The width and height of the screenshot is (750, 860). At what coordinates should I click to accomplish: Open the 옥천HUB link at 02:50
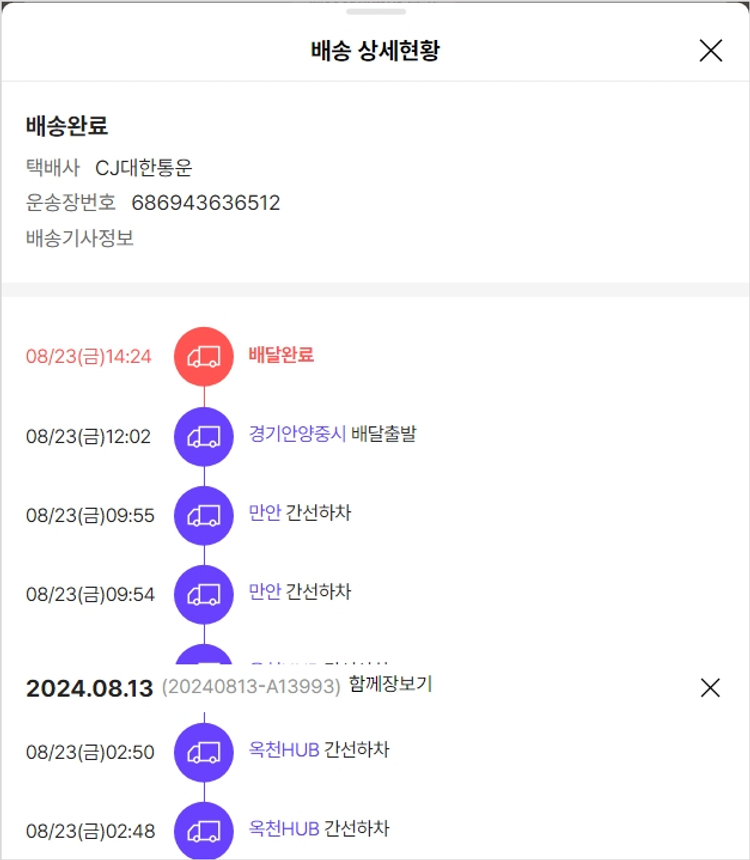[284, 750]
